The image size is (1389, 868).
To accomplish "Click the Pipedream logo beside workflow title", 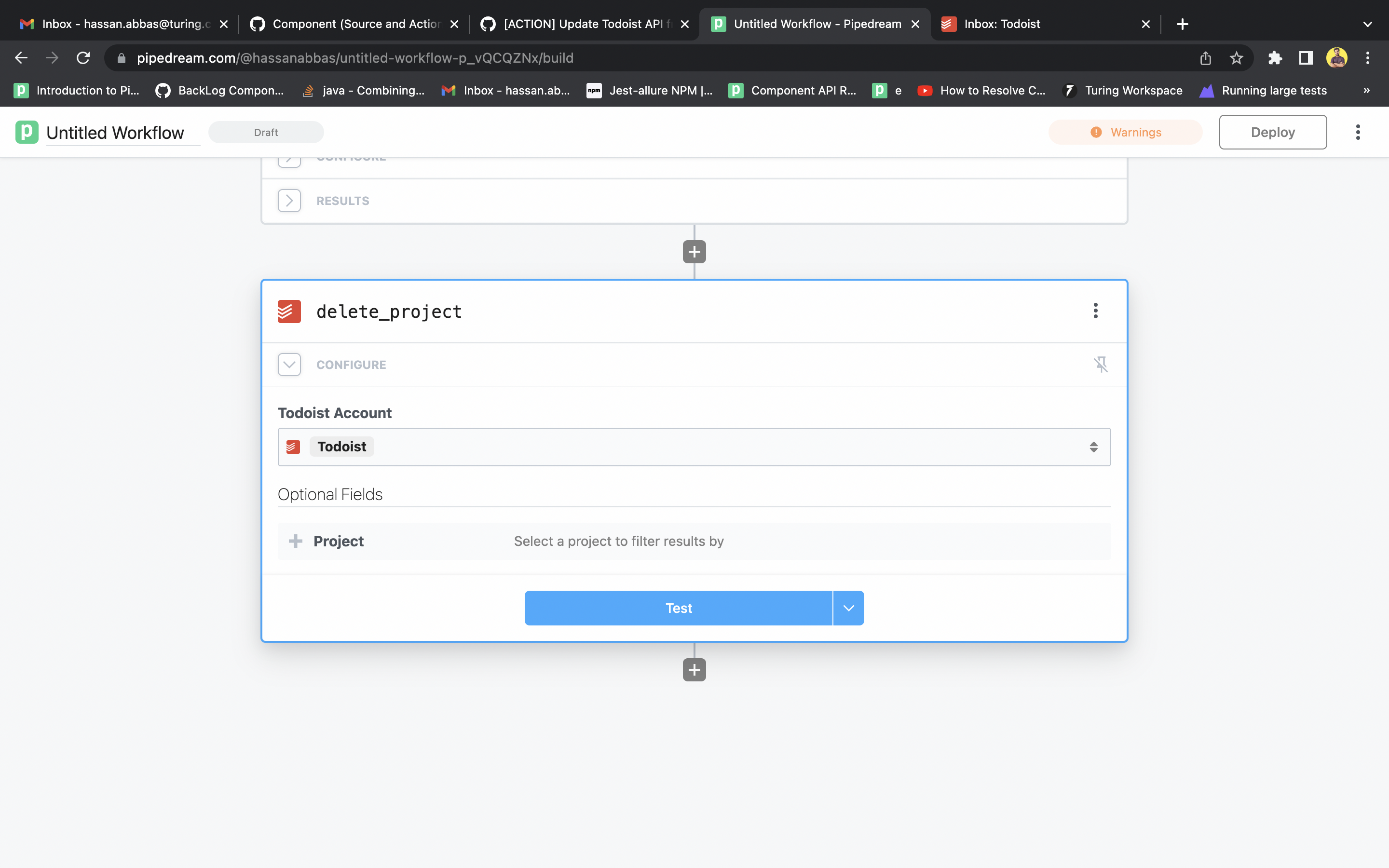I will 27,132.
